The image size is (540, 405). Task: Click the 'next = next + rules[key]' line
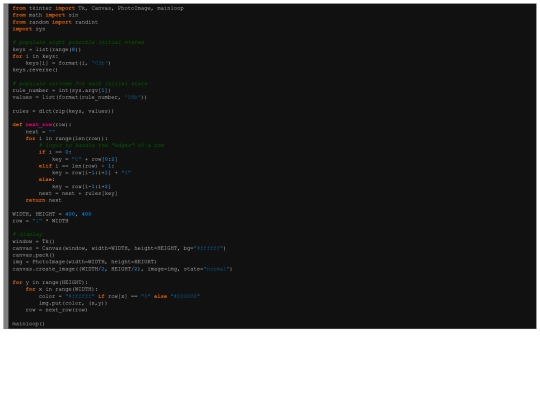78,193
